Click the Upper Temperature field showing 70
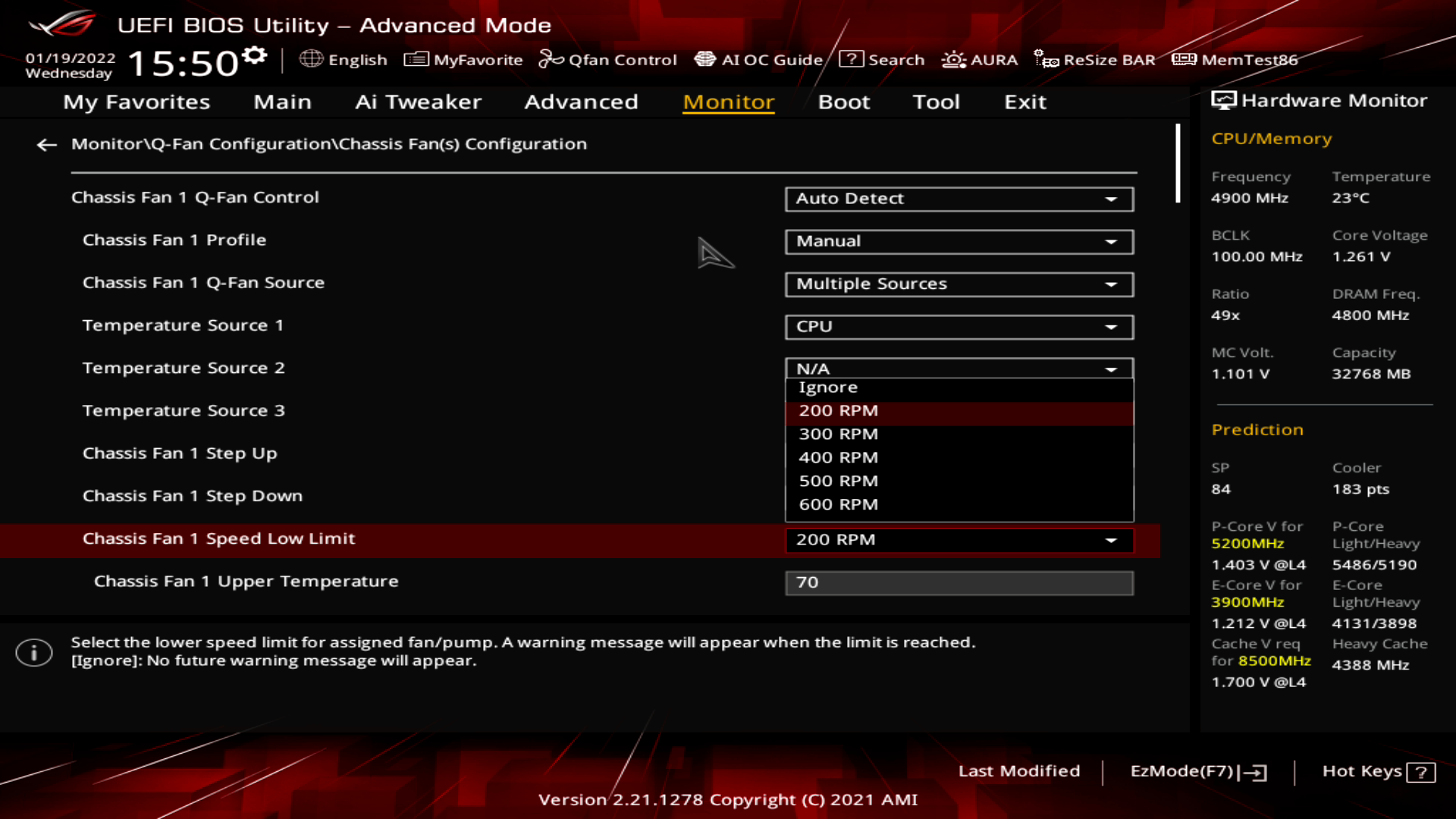 point(959,582)
